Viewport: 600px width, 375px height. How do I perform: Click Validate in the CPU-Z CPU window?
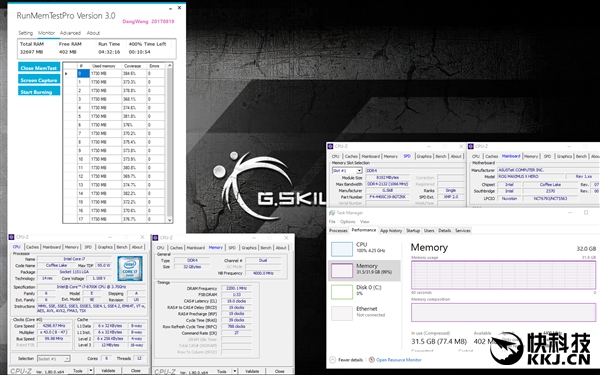[x=108, y=370]
